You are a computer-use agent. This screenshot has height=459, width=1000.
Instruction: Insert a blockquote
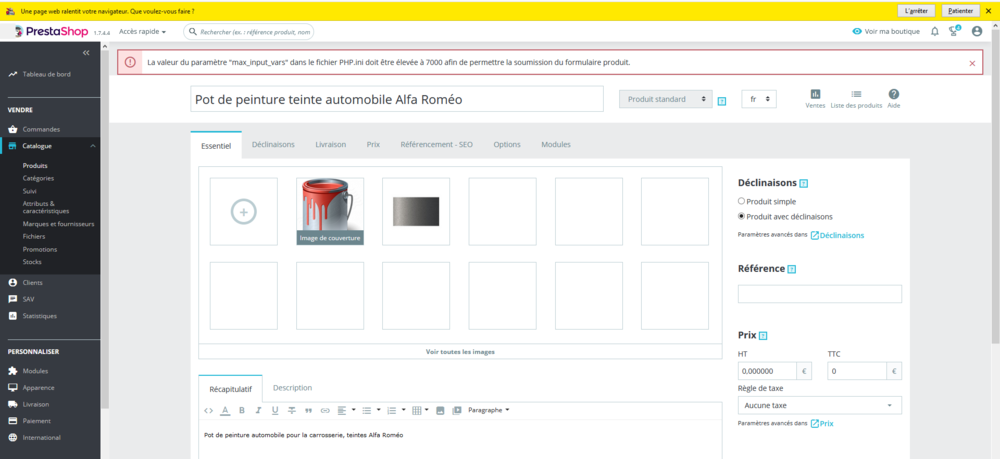pos(309,411)
